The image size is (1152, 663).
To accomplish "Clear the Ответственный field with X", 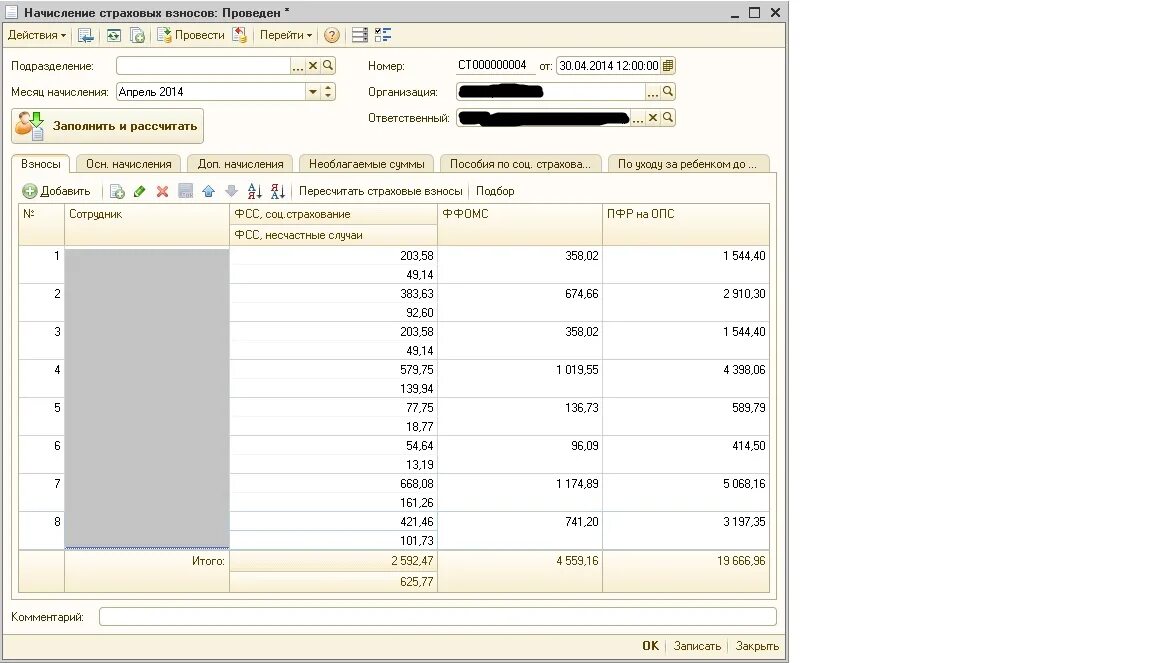I will click(652, 118).
